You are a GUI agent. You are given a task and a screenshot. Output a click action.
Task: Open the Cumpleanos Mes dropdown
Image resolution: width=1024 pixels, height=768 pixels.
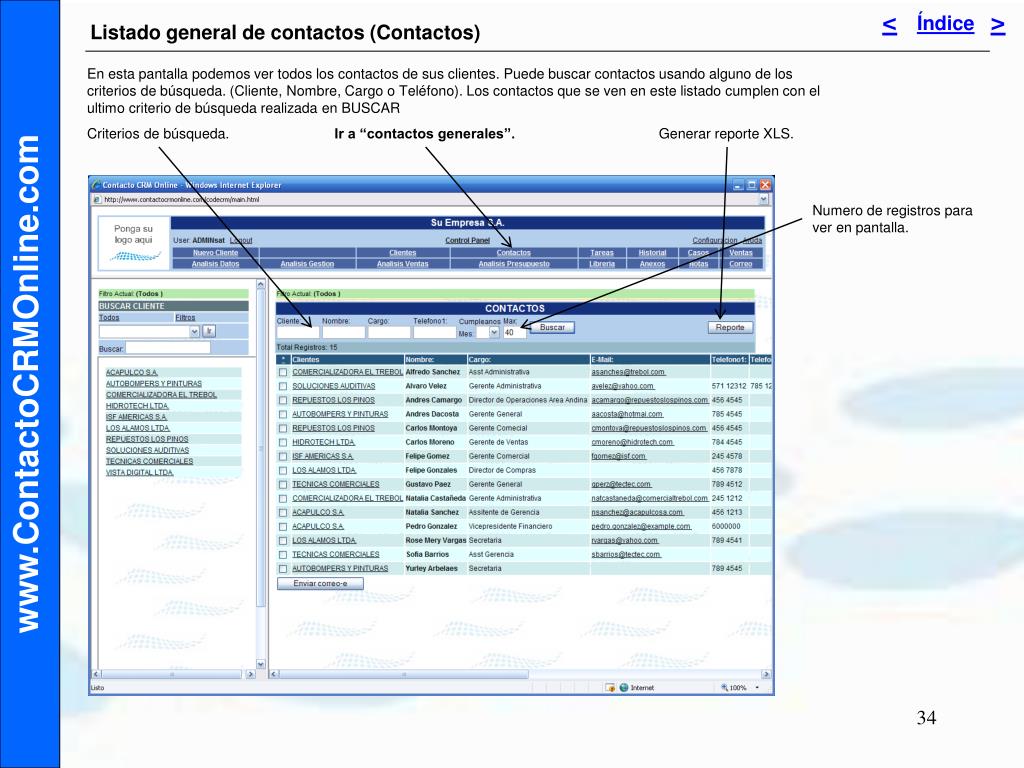494,332
